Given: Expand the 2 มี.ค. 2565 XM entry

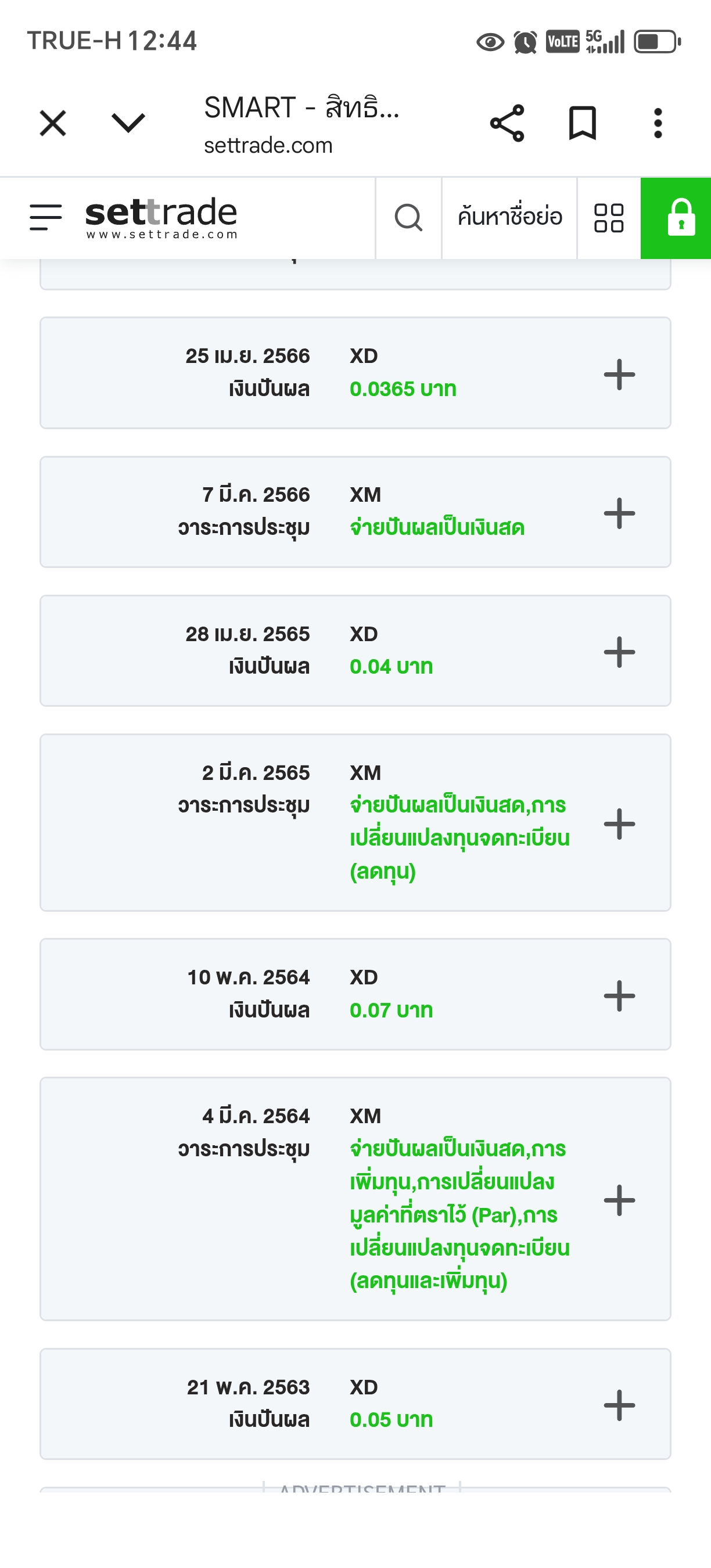Looking at the screenshot, I should (619, 823).
